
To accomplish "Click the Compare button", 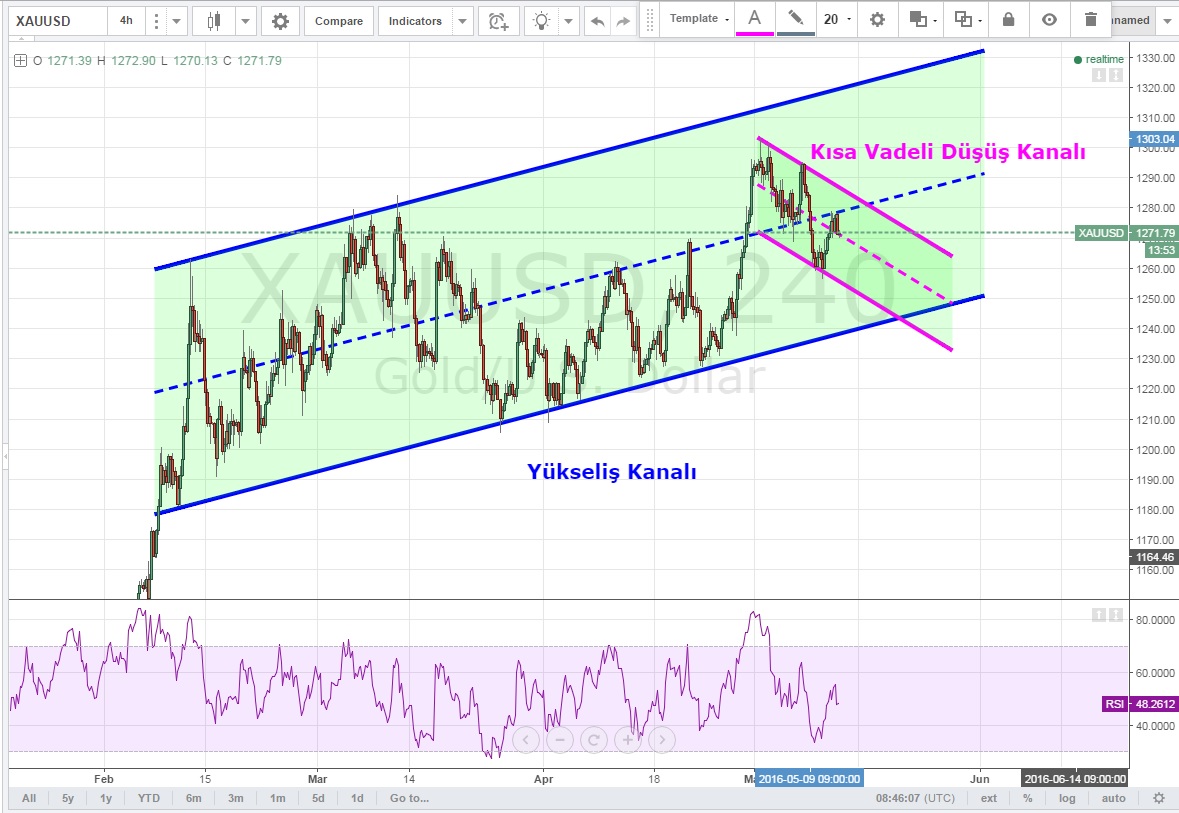I will tap(339, 21).
